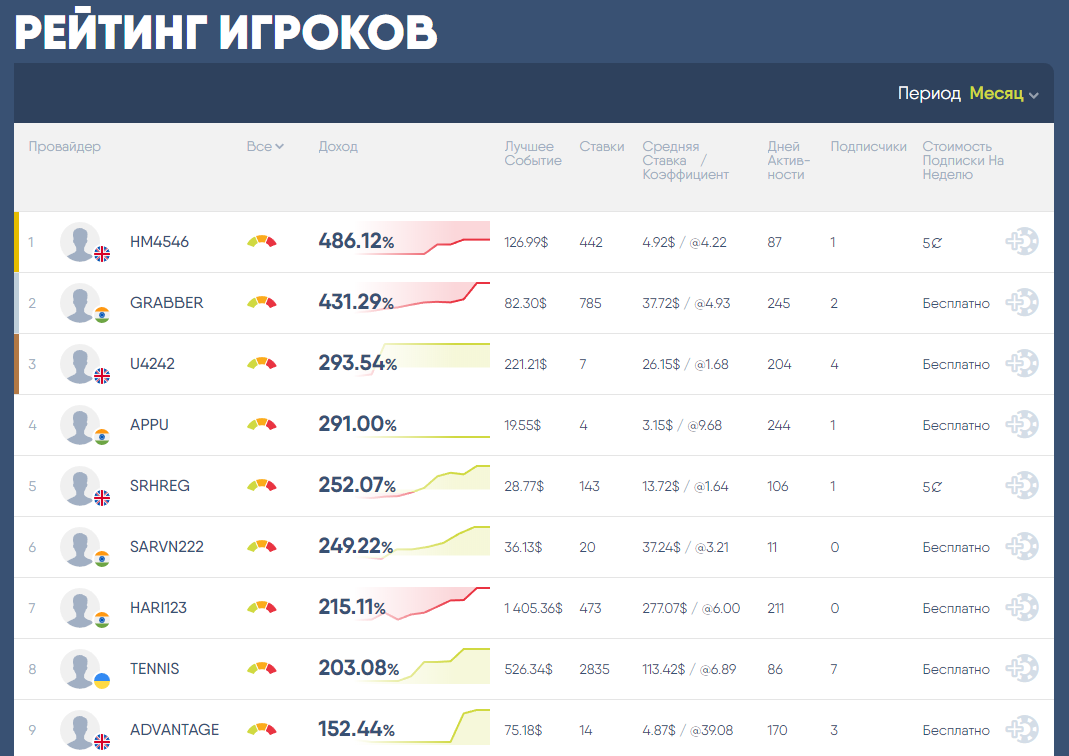Viewport: 1069px width, 756px height.
Task: Click risk gauge icon for U4242
Action: point(261,364)
